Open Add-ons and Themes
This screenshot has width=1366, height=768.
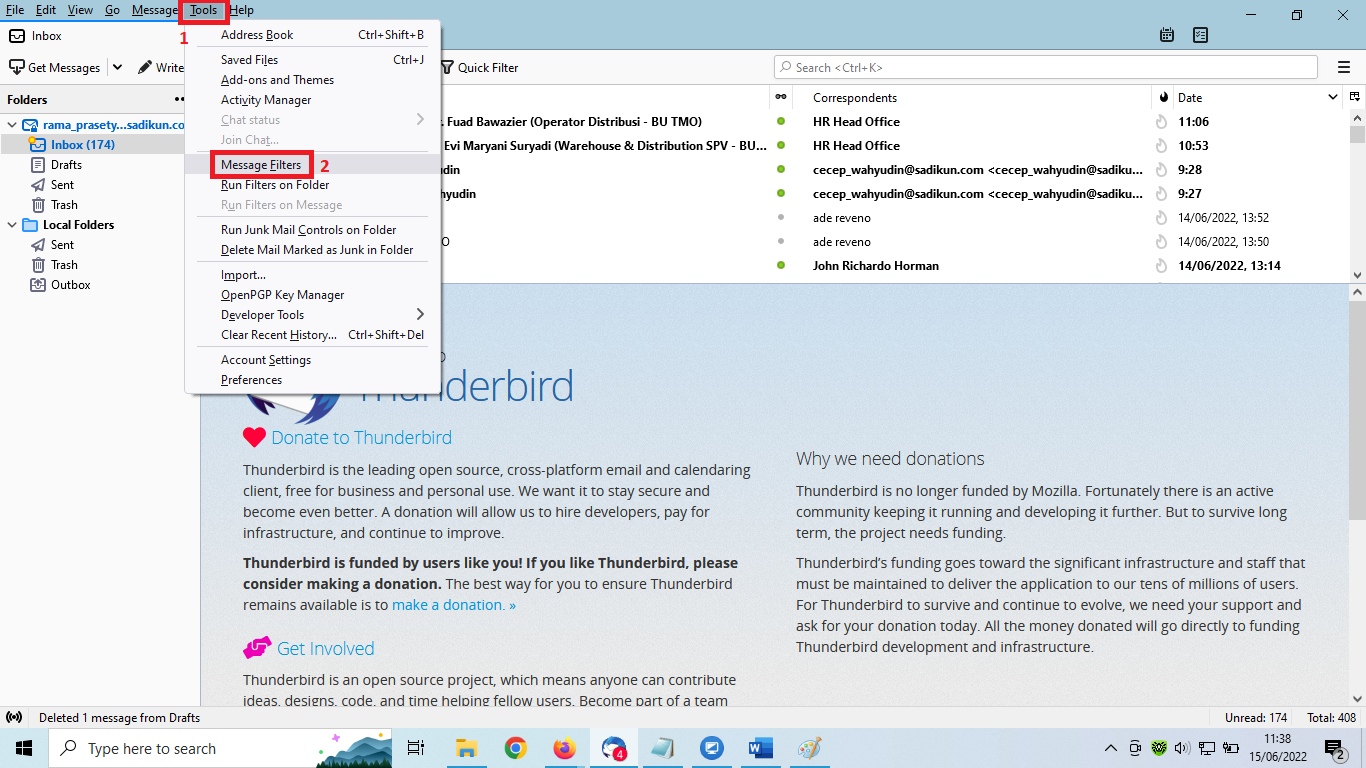[x=313, y=80]
